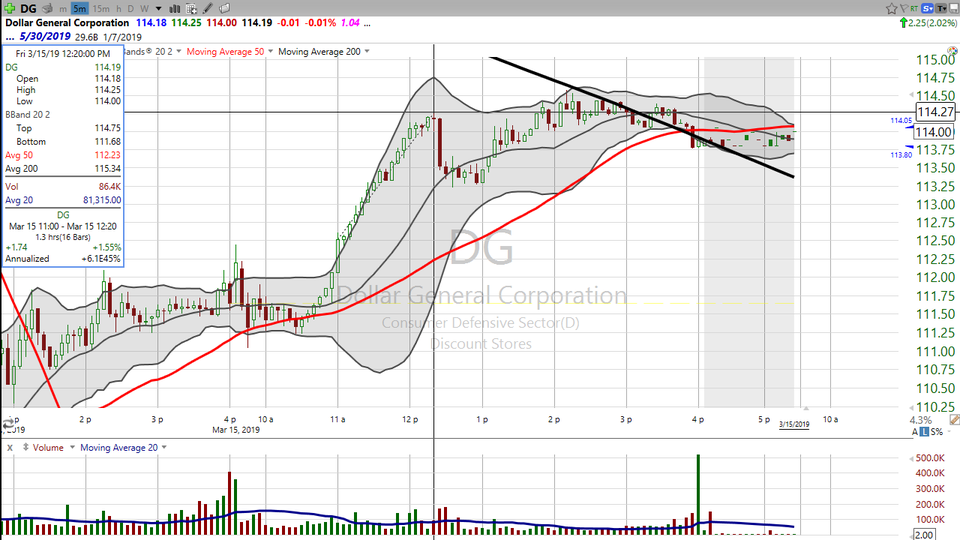Click the 29.6B market cap value
The height and width of the screenshot is (540, 960).
[86, 37]
